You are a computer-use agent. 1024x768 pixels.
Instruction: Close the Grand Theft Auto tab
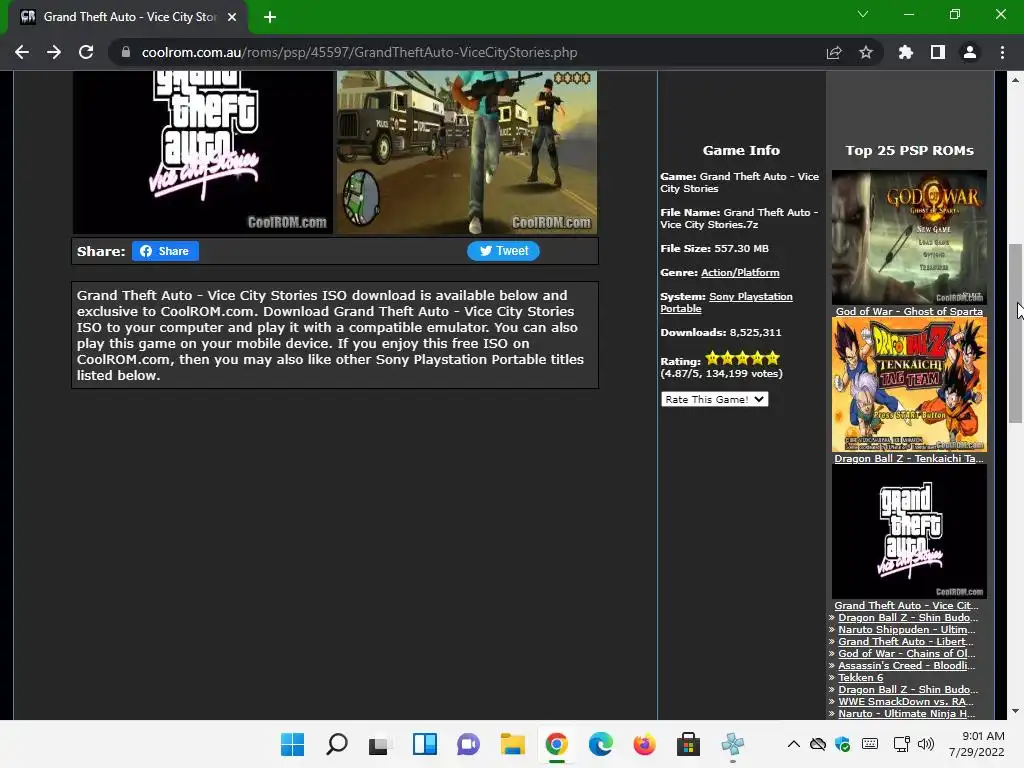click(232, 17)
